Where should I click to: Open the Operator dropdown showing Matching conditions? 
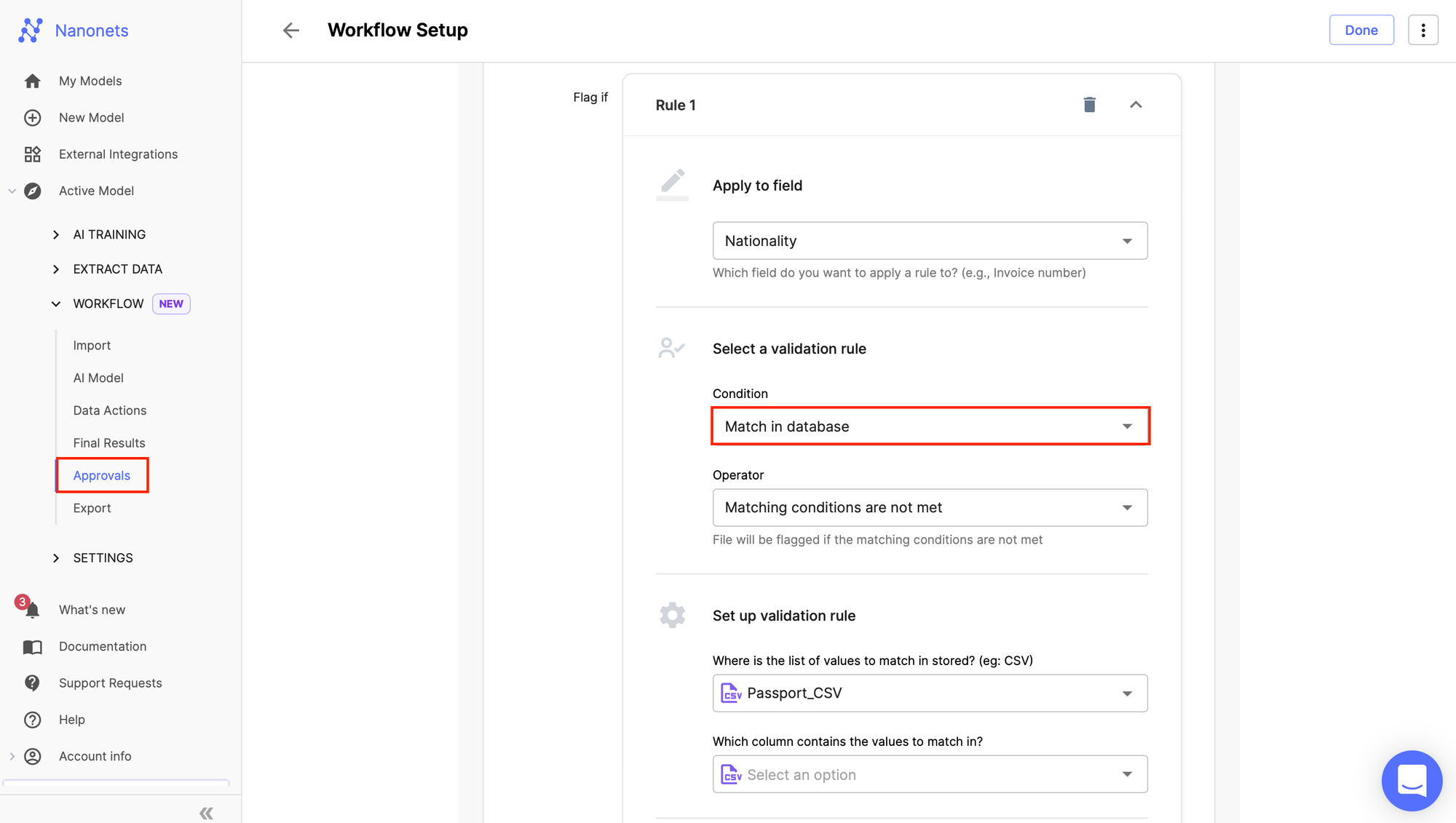pyautogui.click(x=930, y=507)
